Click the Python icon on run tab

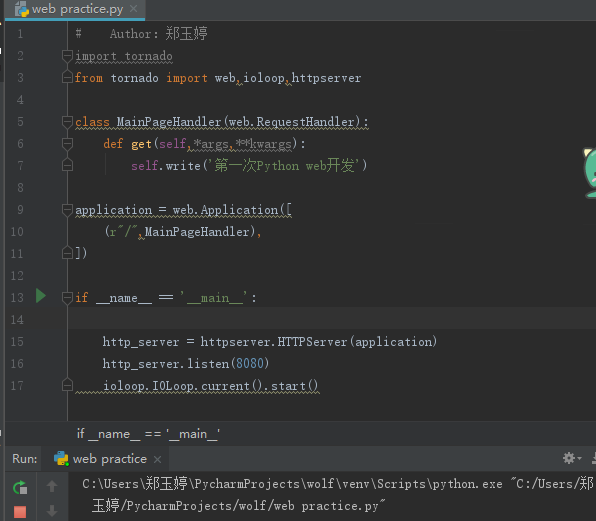[x=61, y=459]
